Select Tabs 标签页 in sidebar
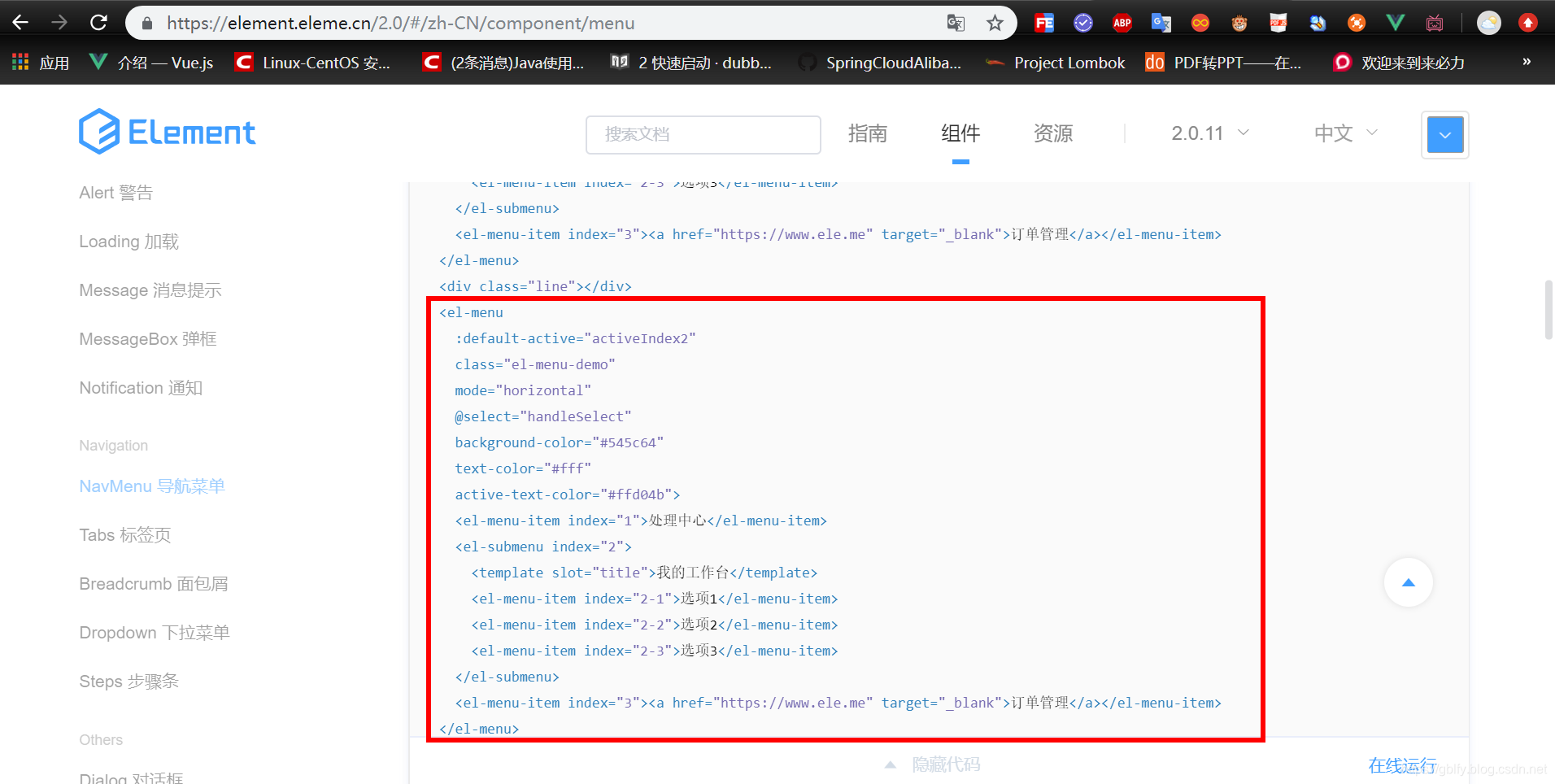The image size is (1555, 784). point(125,535)
